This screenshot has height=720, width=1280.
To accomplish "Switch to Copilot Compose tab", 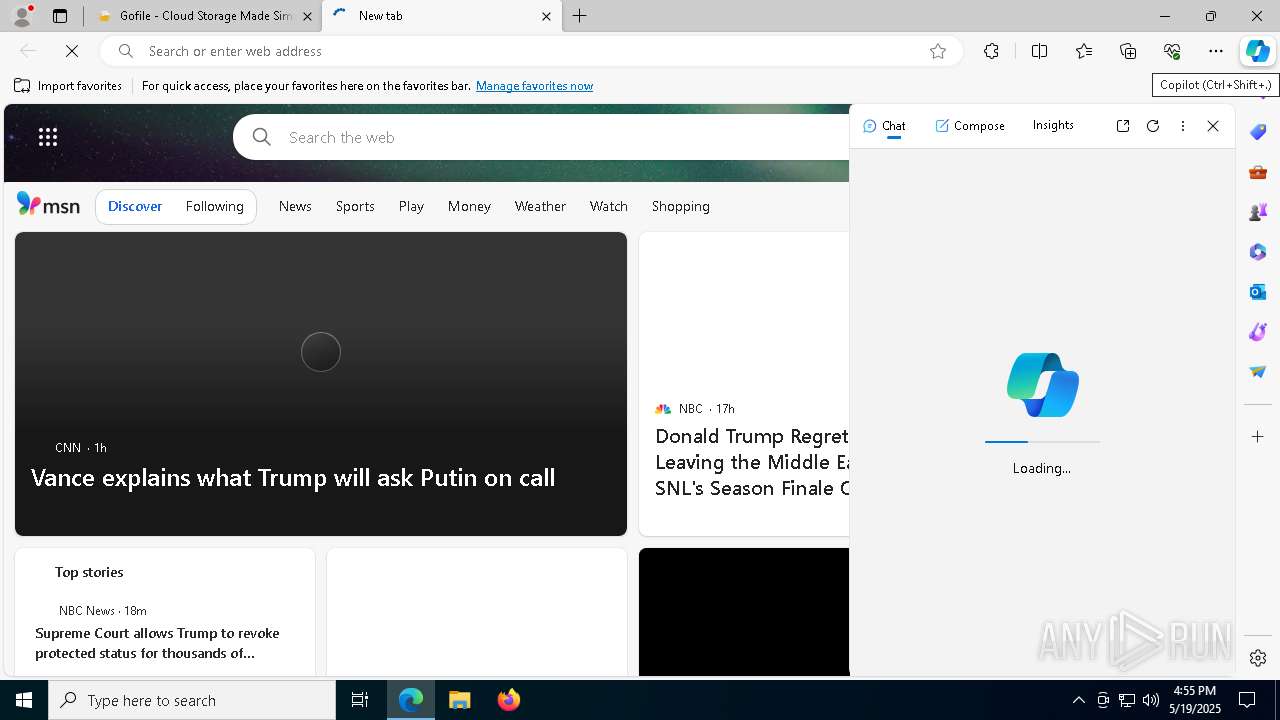I will click(970, 126).
